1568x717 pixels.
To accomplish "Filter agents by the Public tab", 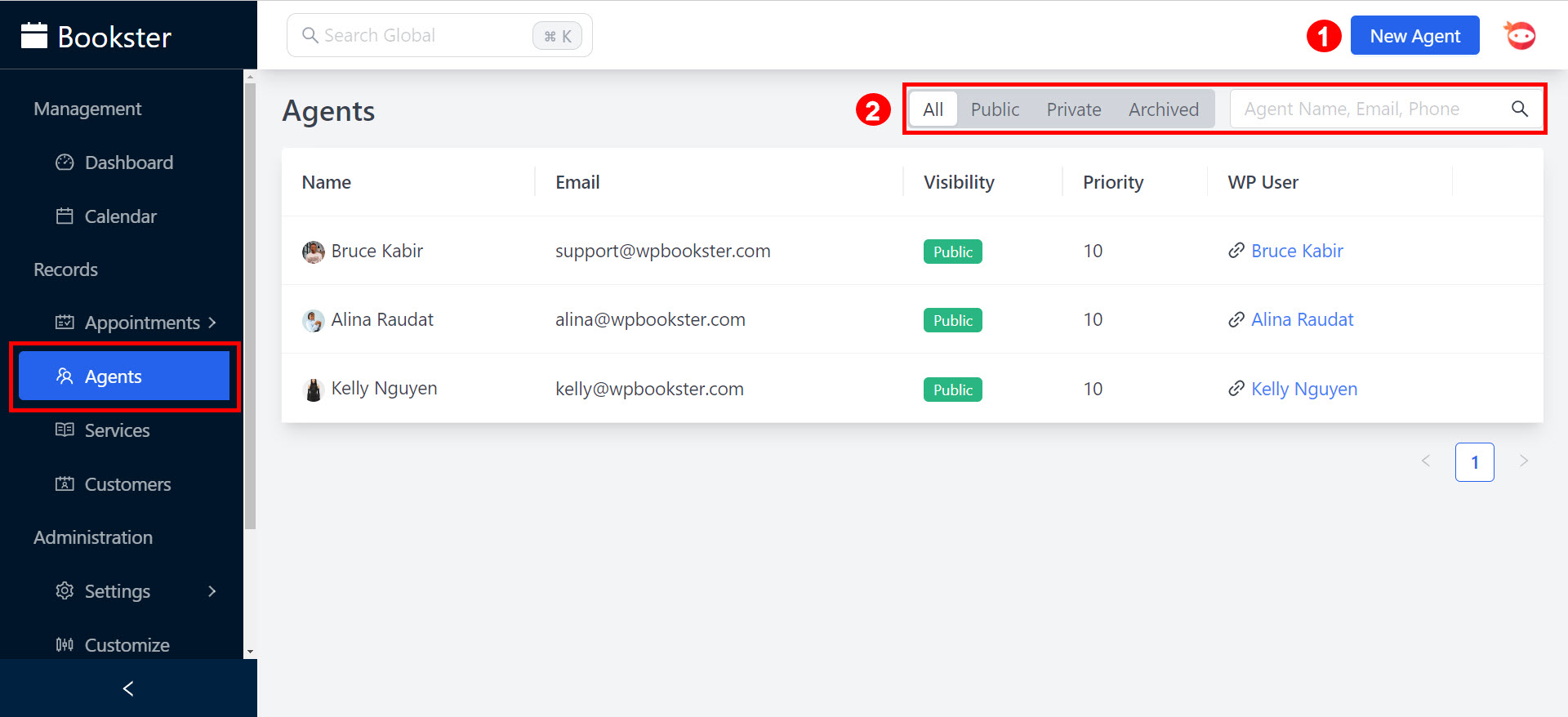I will [x=995, y=109].
